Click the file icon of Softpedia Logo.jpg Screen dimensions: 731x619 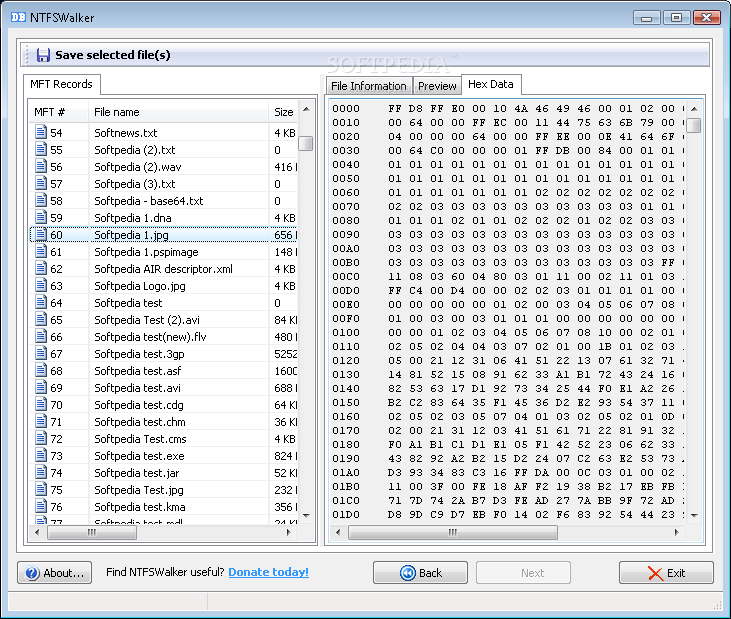point(41,285)
